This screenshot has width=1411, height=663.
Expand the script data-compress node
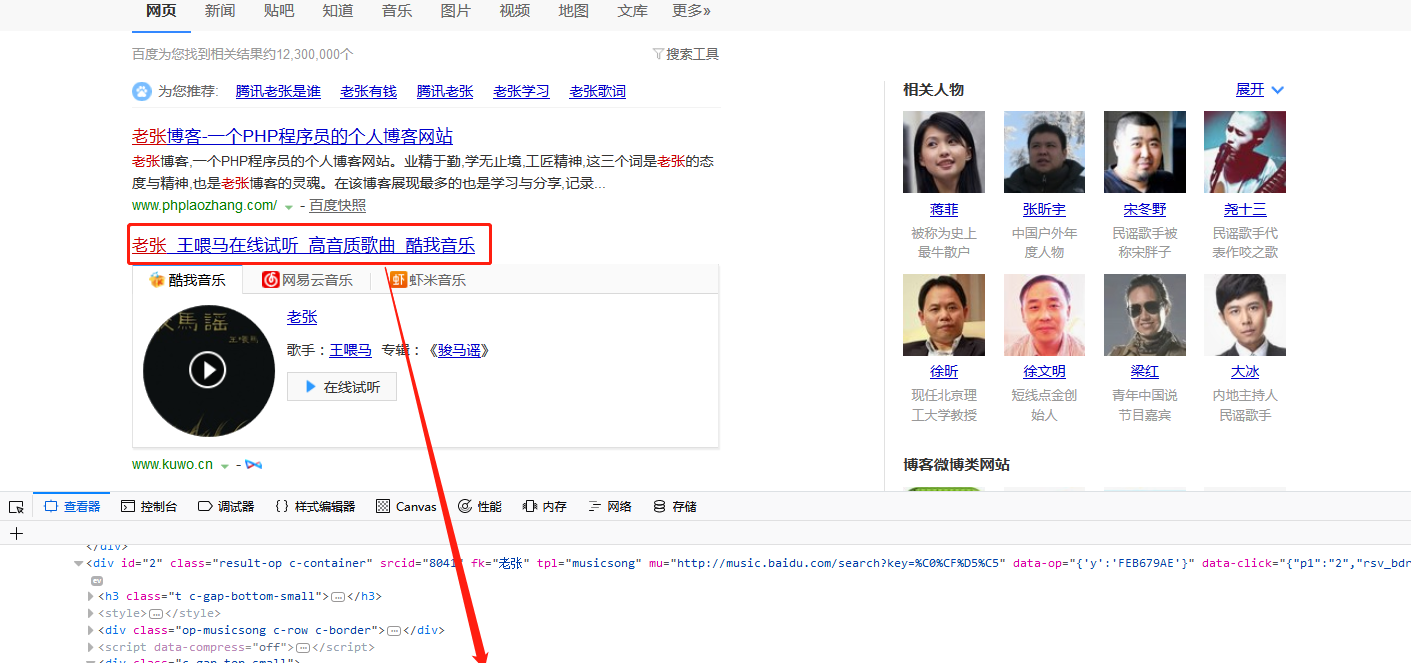coord(92,648)
